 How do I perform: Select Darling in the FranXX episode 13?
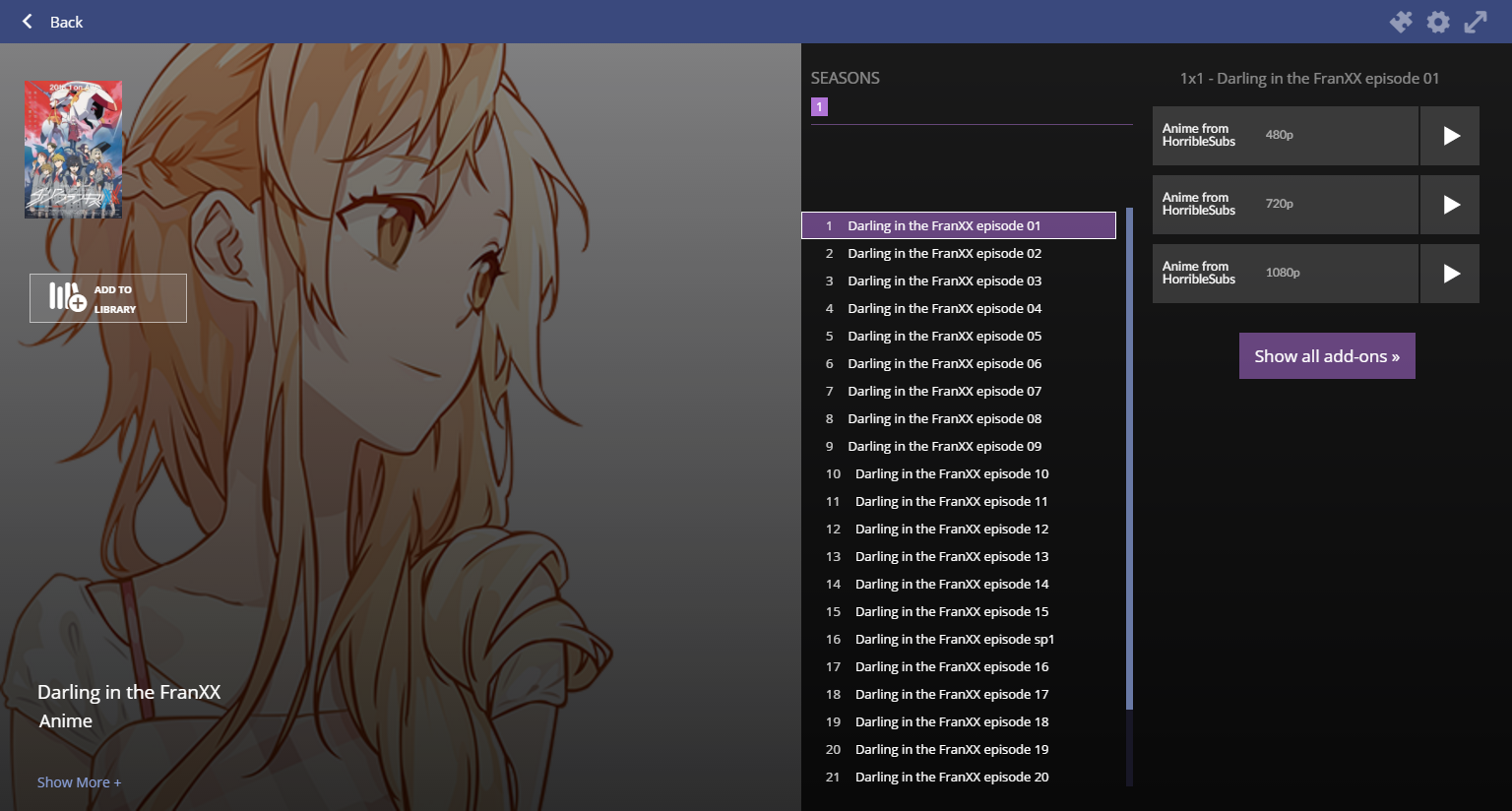pos(959,556)
